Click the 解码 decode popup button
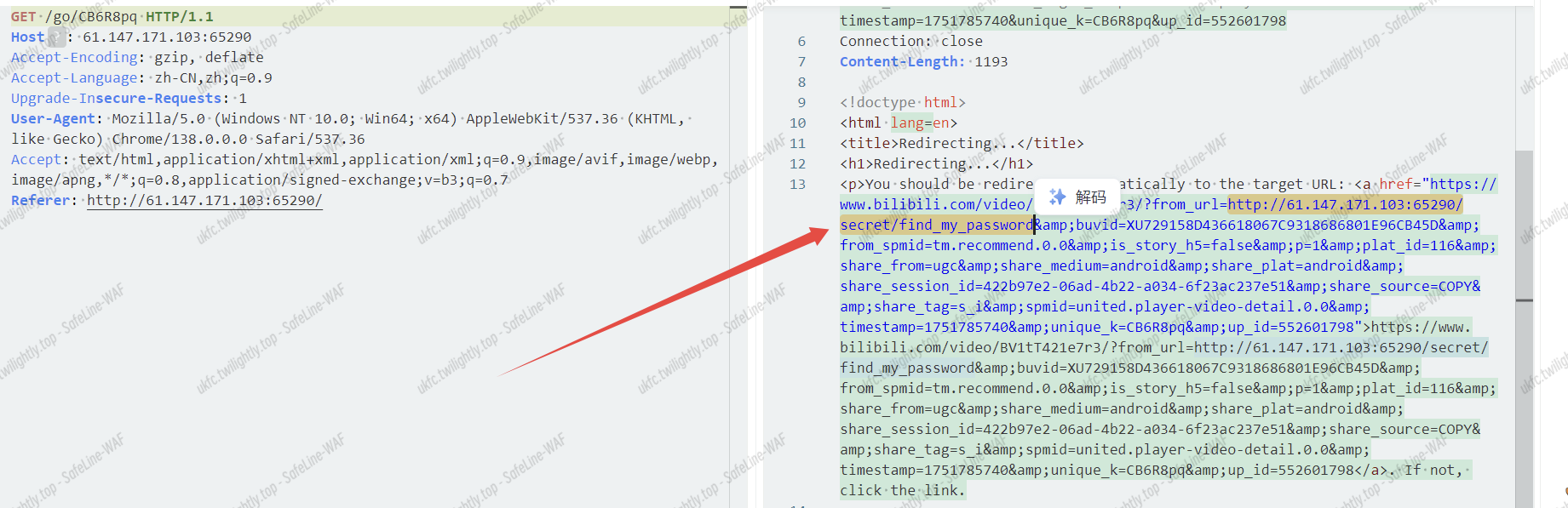Viewport: 1568px width, 508px height. point(1078,197)
